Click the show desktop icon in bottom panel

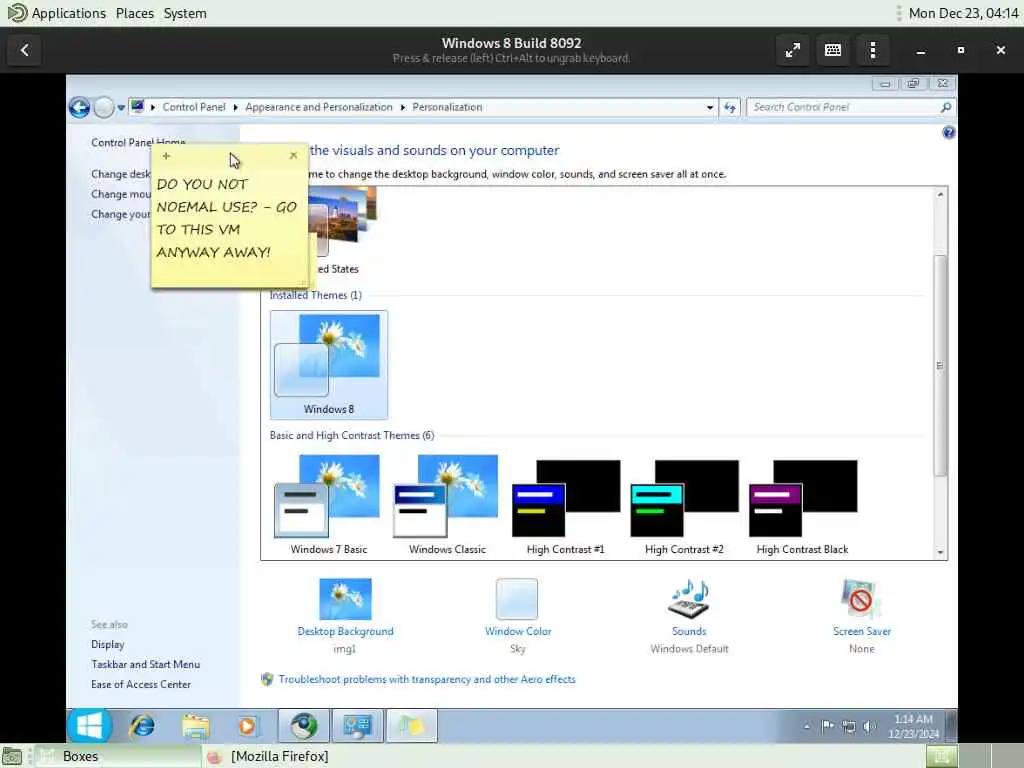click(12, 756)
